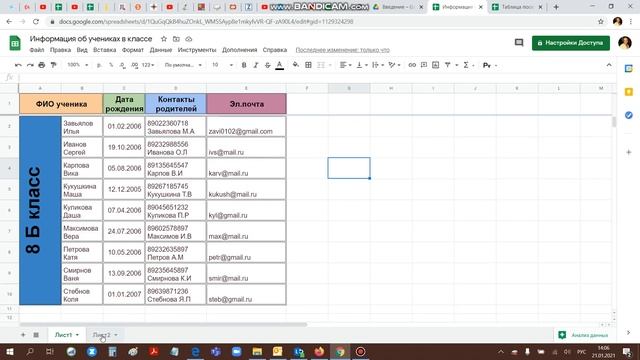Toggle strikethrough formatting
Image resolution: width=640 pixels, height=360 pixels.
coord(268,65)
